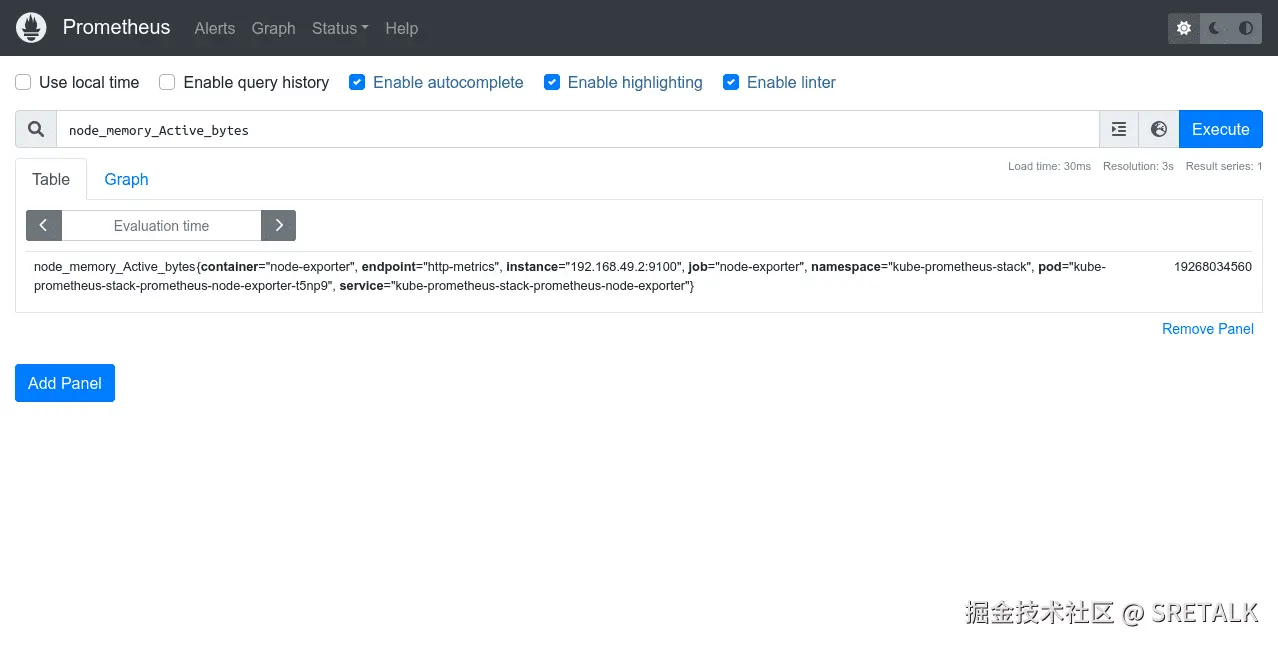The image size is (1278, 646).
Task: Disable the Enable highlighting checkbox
Action: (x=552, y=82)
